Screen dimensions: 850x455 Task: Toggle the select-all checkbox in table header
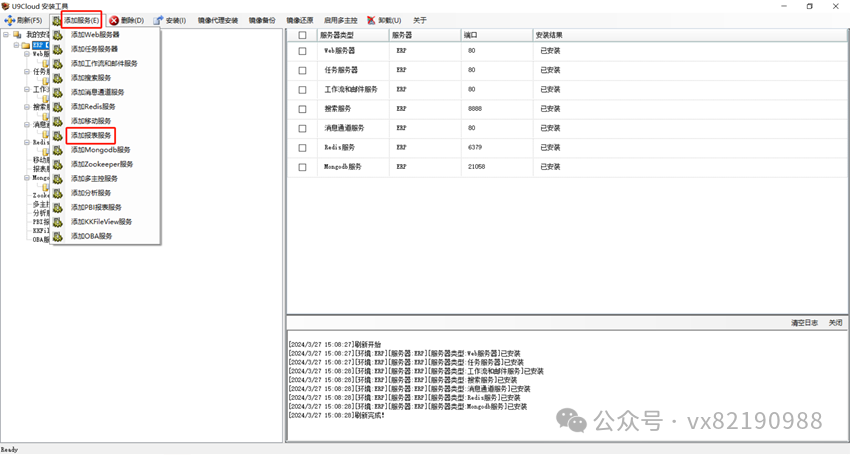pyautogui.click(x=302, y=35)
